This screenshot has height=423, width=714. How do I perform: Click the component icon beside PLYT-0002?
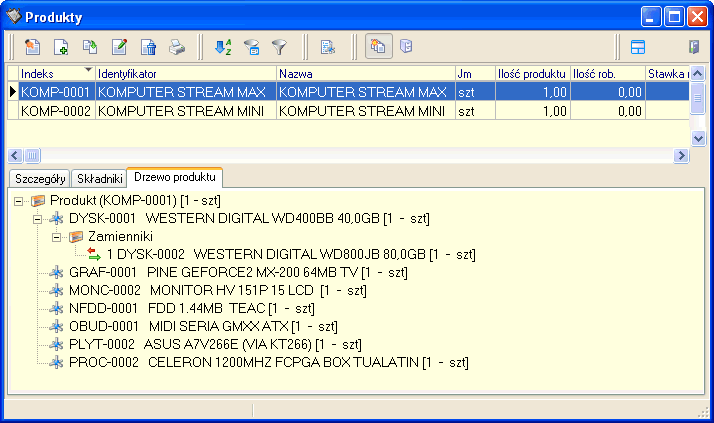[x=56, y=344]
